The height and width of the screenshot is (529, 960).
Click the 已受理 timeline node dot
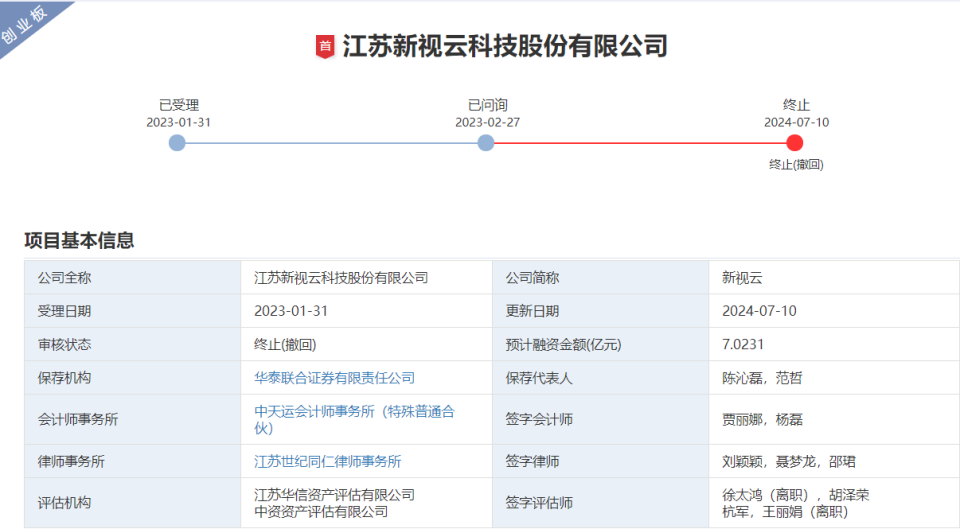tap(177, 143)
